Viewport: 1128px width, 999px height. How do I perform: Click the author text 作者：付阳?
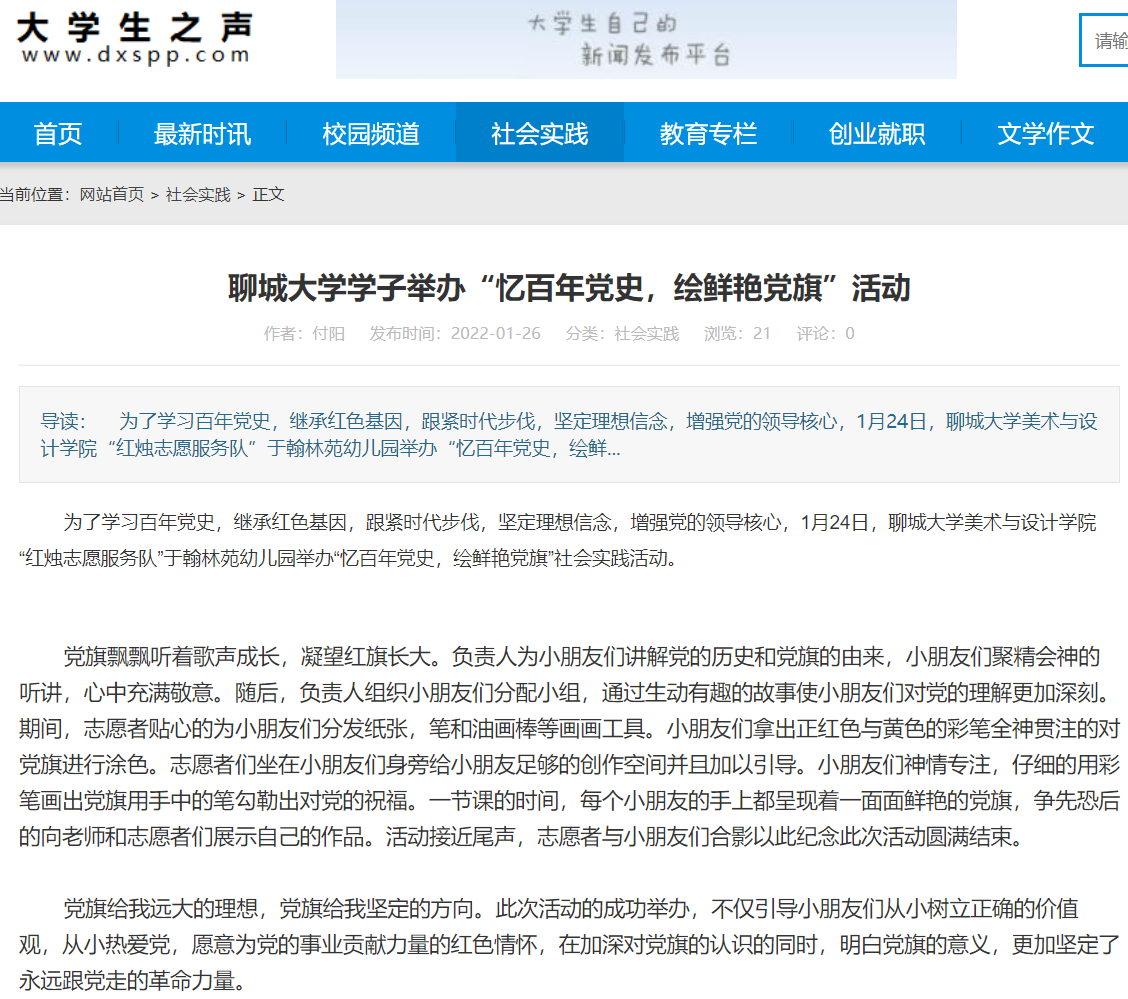coord(304,334)
